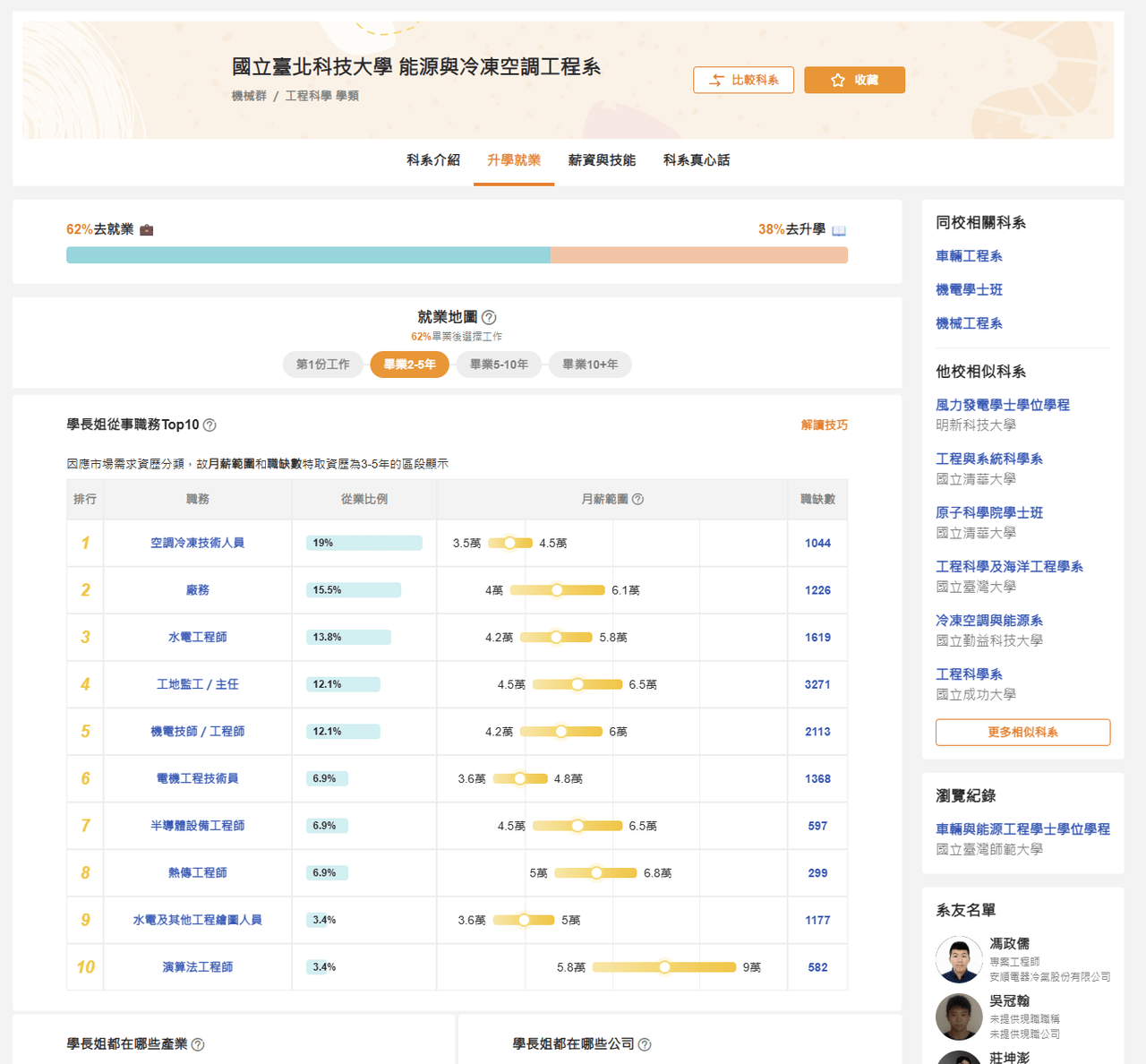
Task: Click the 職缺數 column header
Action: coord(817,499)
